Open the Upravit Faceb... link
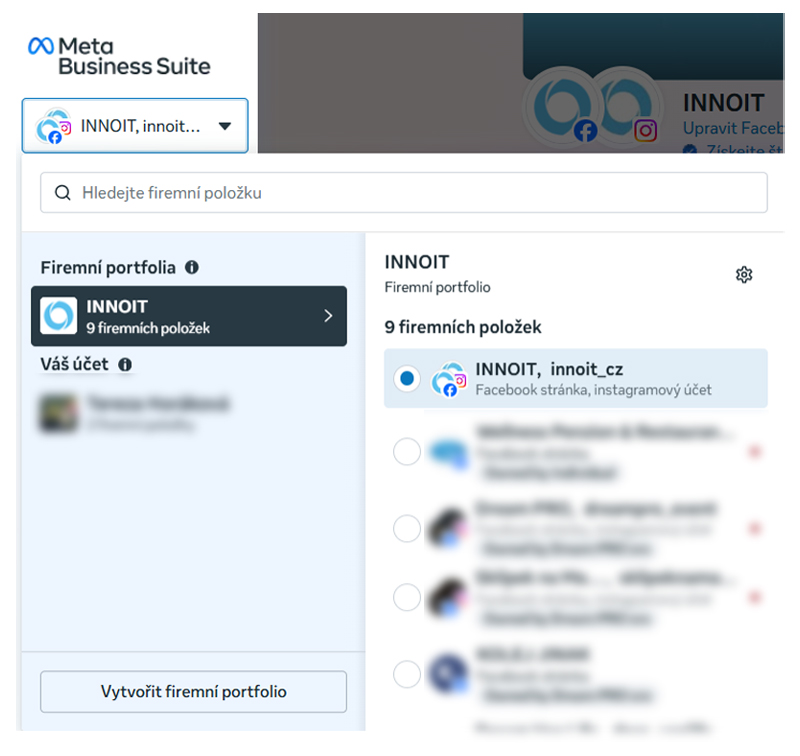Viewport: 800px width, 756px height. coord(733,128)
